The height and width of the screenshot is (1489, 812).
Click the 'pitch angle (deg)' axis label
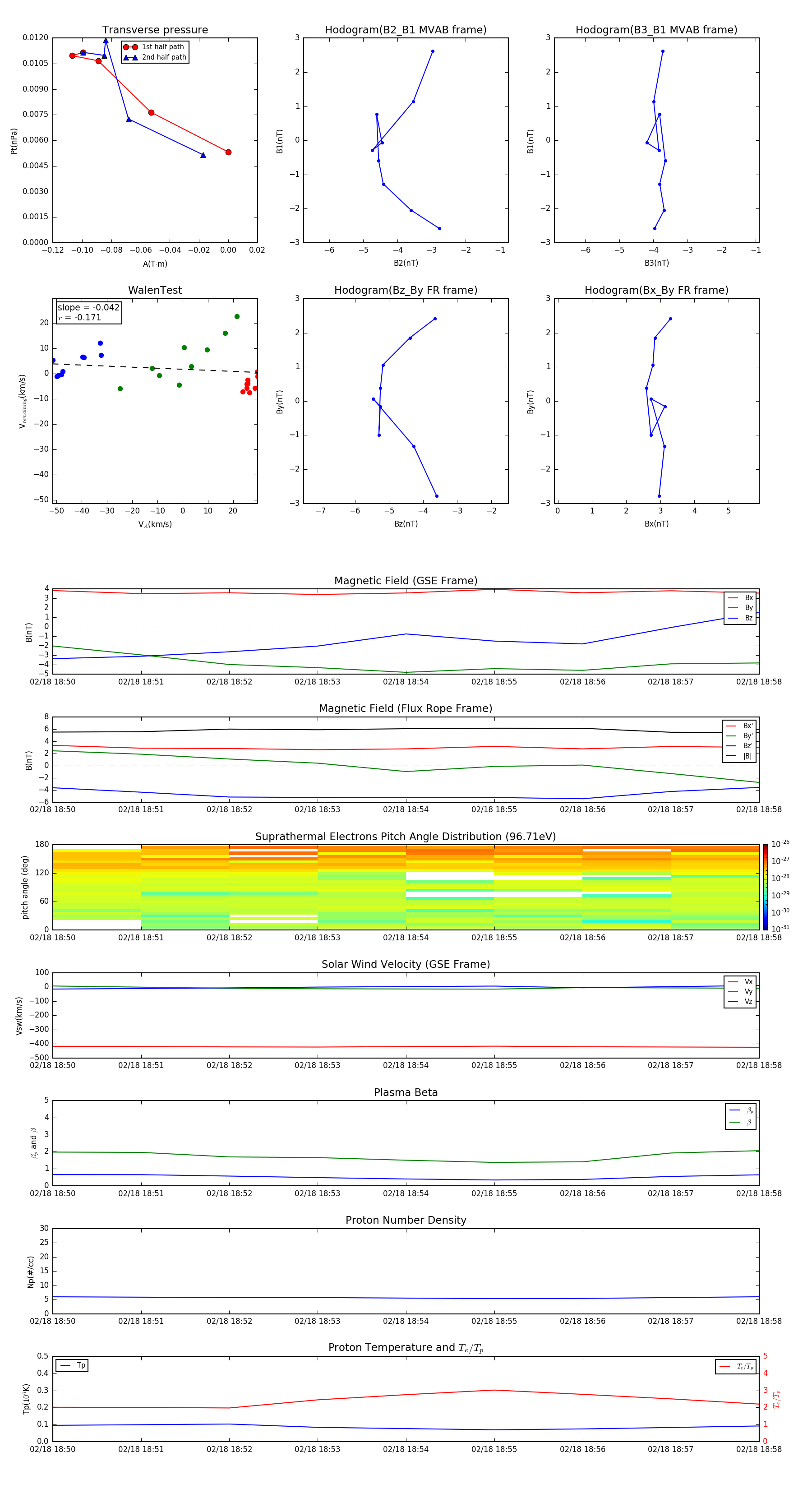pos(25,887)
